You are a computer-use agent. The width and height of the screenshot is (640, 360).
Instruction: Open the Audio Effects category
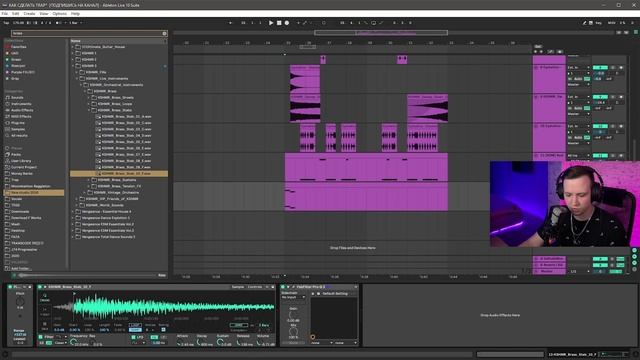(22, 110)
